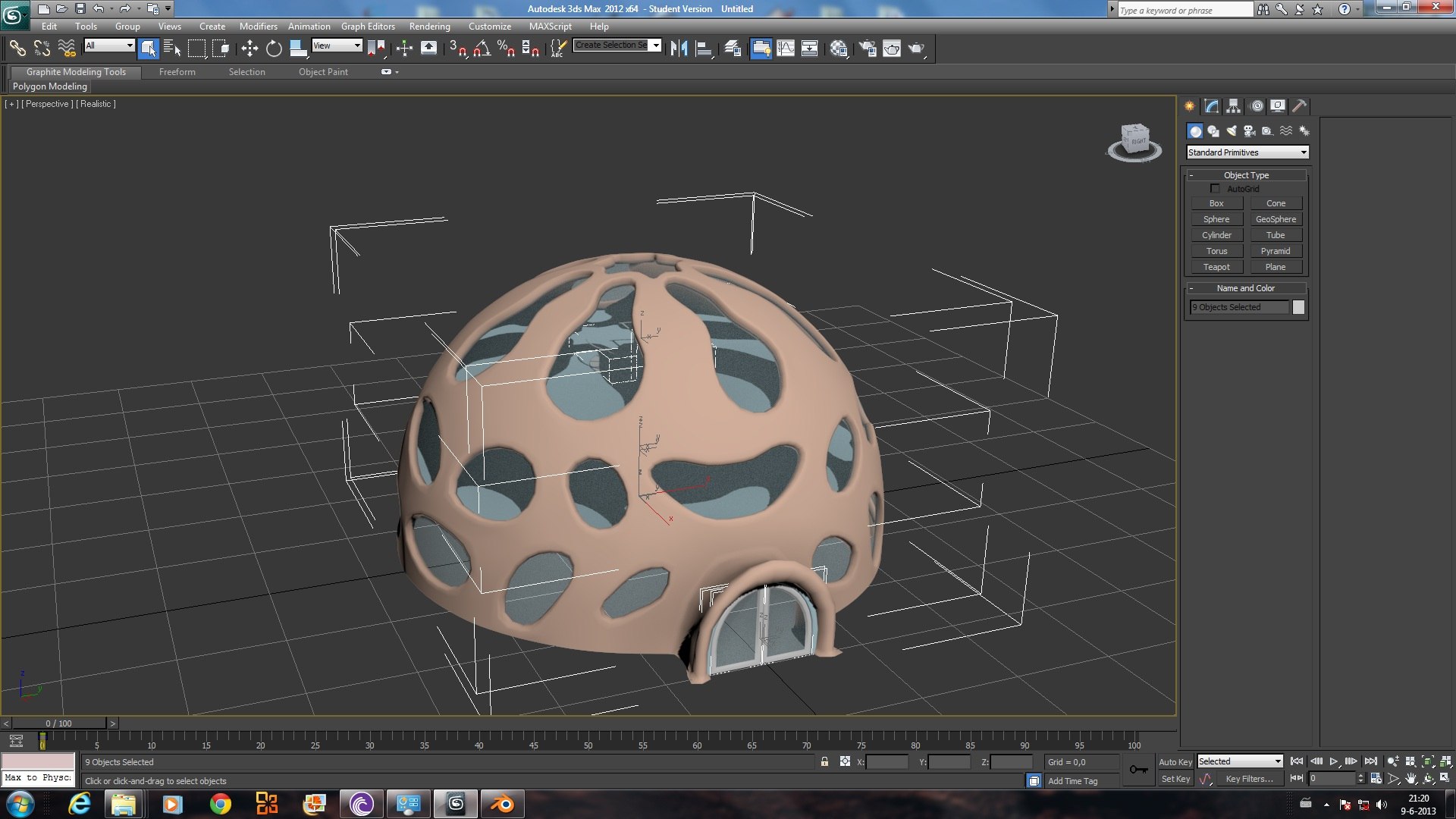Open the Standard Primitives dropdown

[x=1247, y=152]
